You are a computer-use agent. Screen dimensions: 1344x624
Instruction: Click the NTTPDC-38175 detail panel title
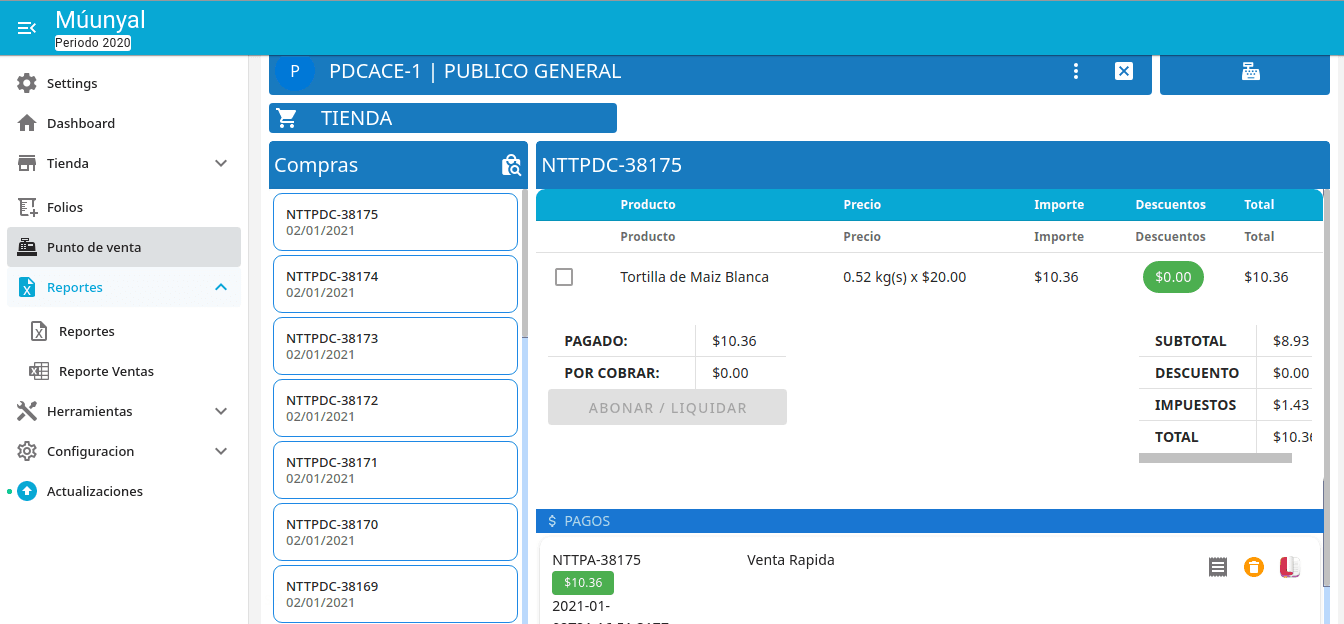click(x=612, y=165)
